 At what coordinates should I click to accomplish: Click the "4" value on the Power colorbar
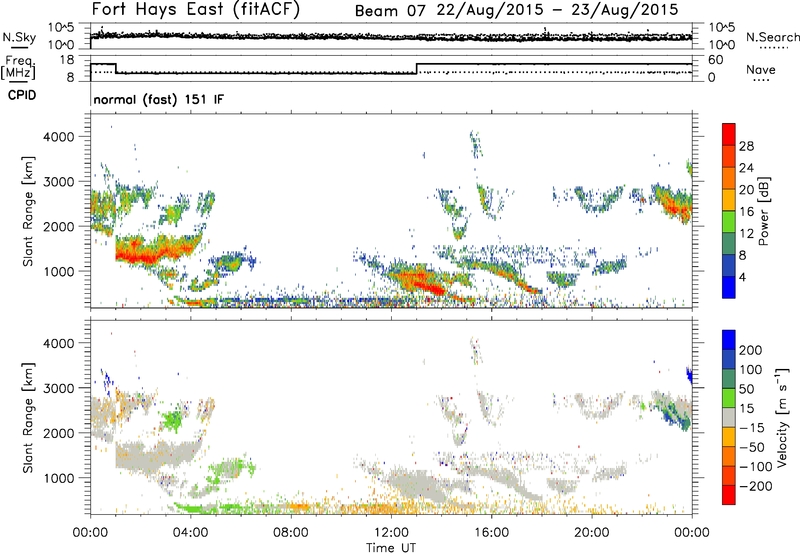click(742, 277)
